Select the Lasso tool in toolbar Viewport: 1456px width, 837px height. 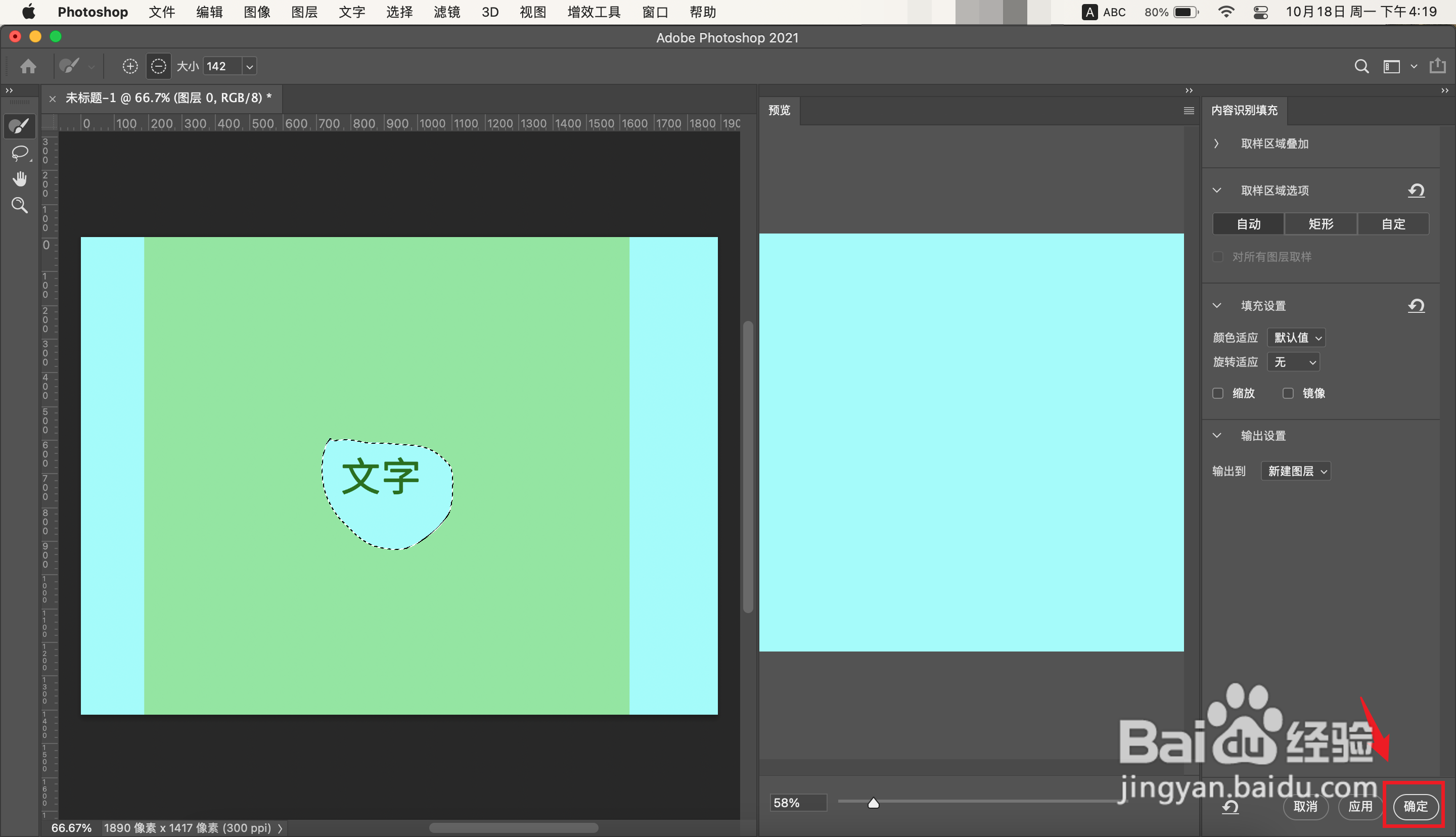pos(20,153)
